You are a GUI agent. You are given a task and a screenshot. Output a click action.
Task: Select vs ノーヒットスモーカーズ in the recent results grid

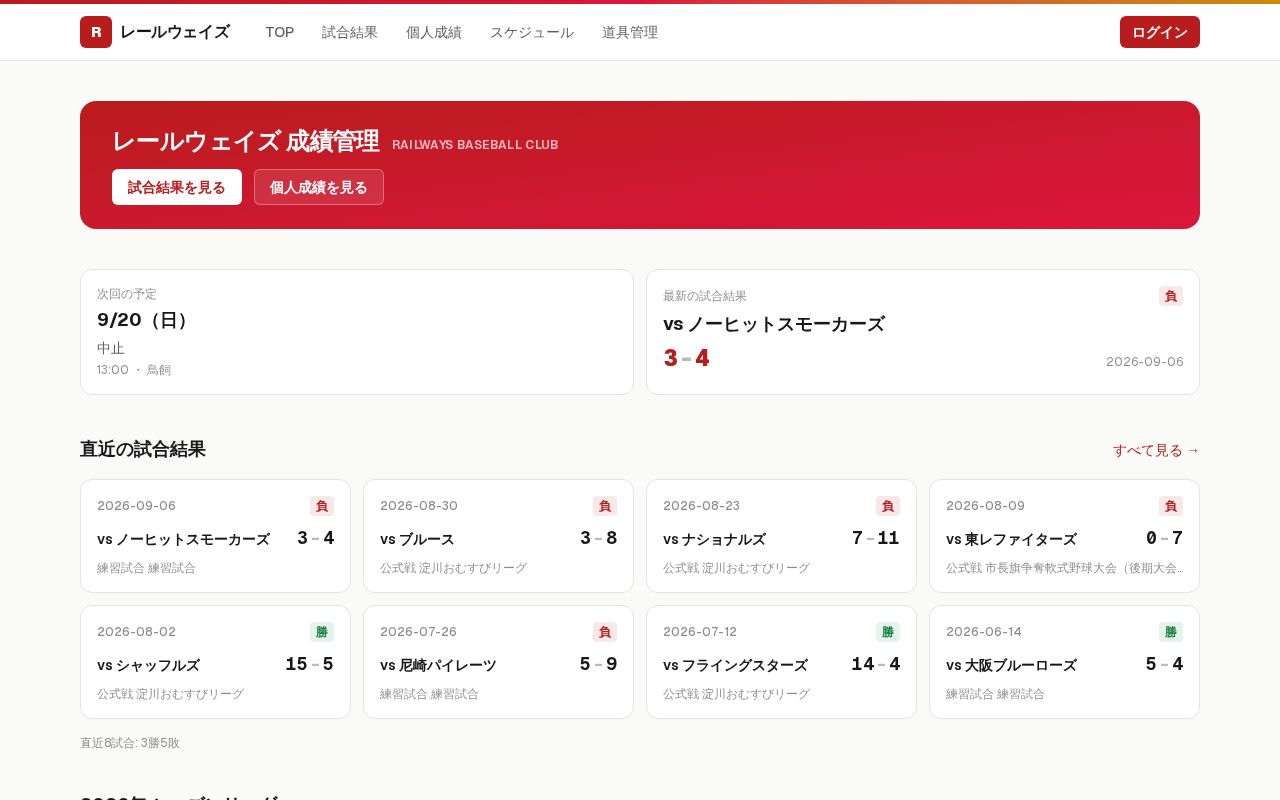(x=183, y=539)
